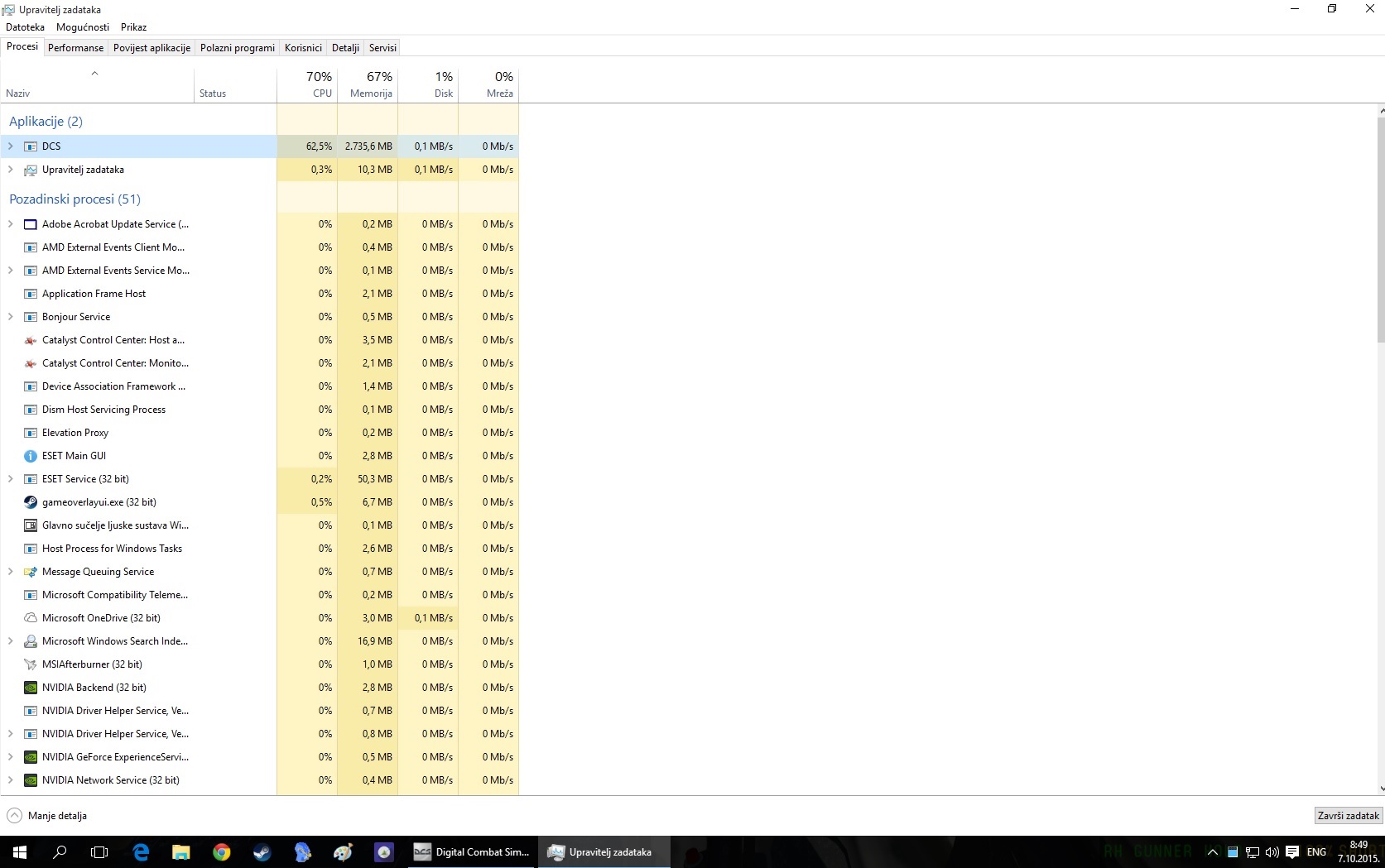Viewport: 1385px width, 868px height.
Task: Switch to the Servisi tab
Action: tap(382, 48)
